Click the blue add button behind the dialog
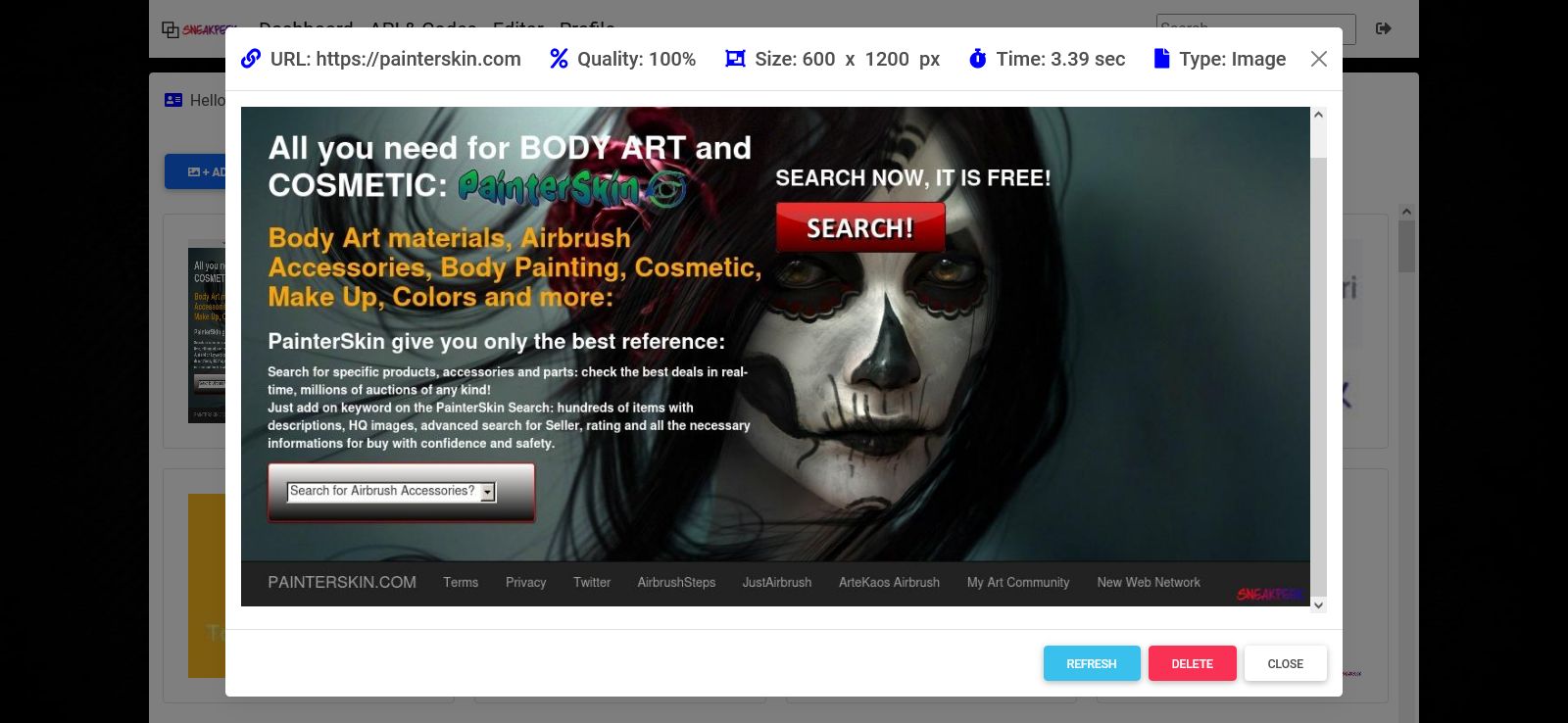Screen dimensions: 1568x723 [x=195, y=171]
